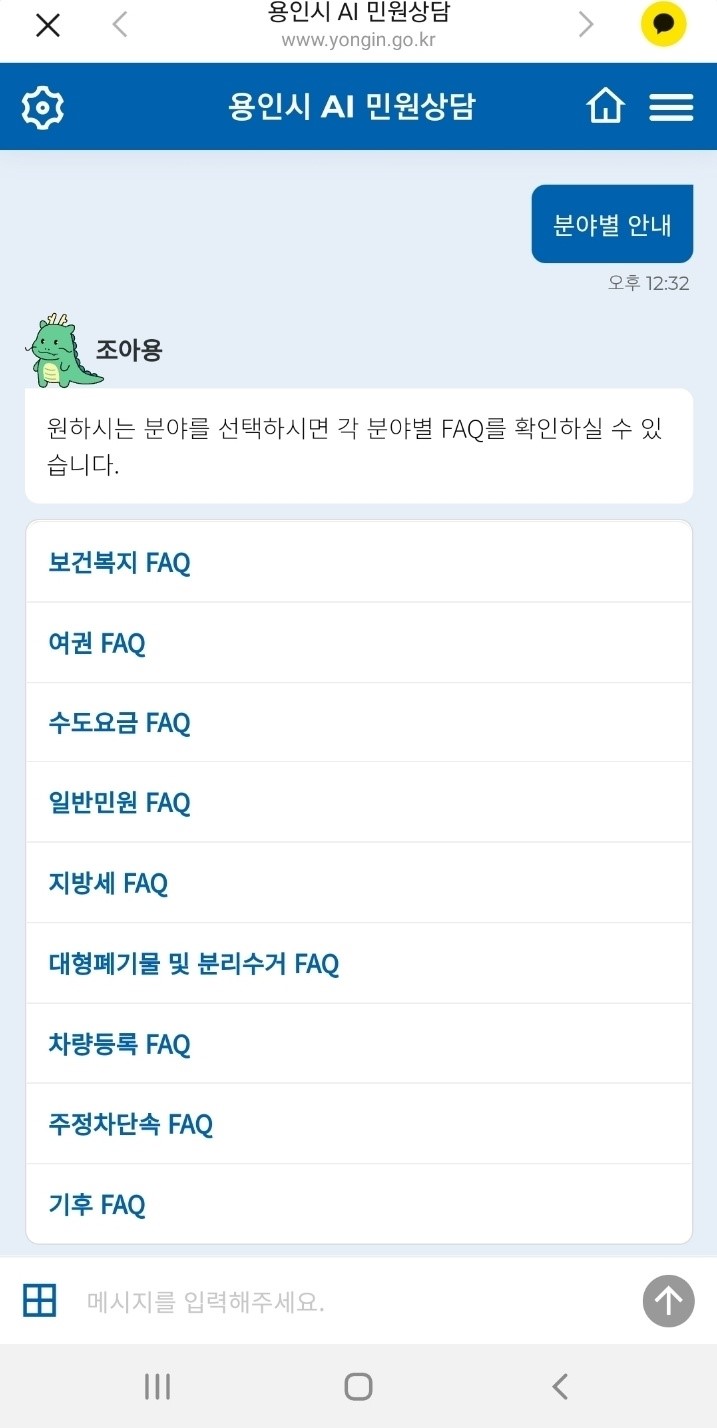The width and height of the screenshot is (717, 1428).
Task: Navigate forward with the right chevron
Action: 586,24
